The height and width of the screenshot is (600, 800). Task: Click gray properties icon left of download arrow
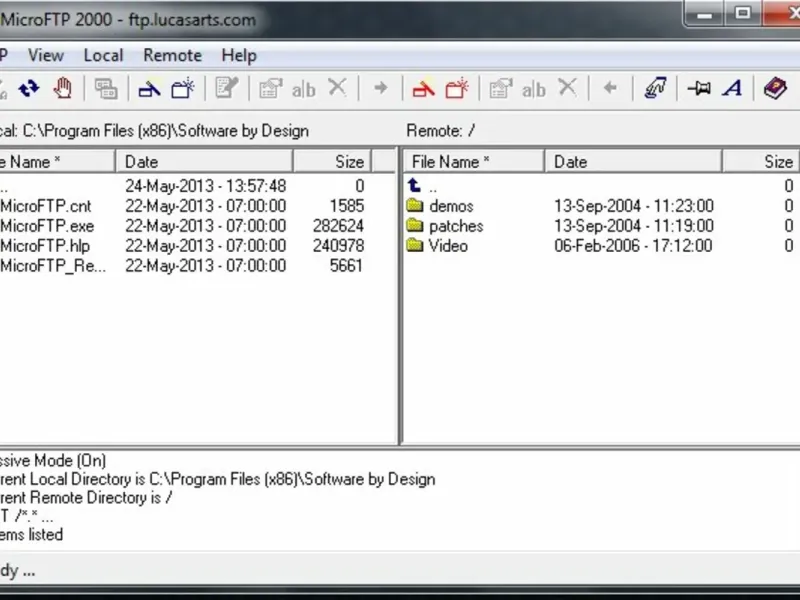pos(501,89)
